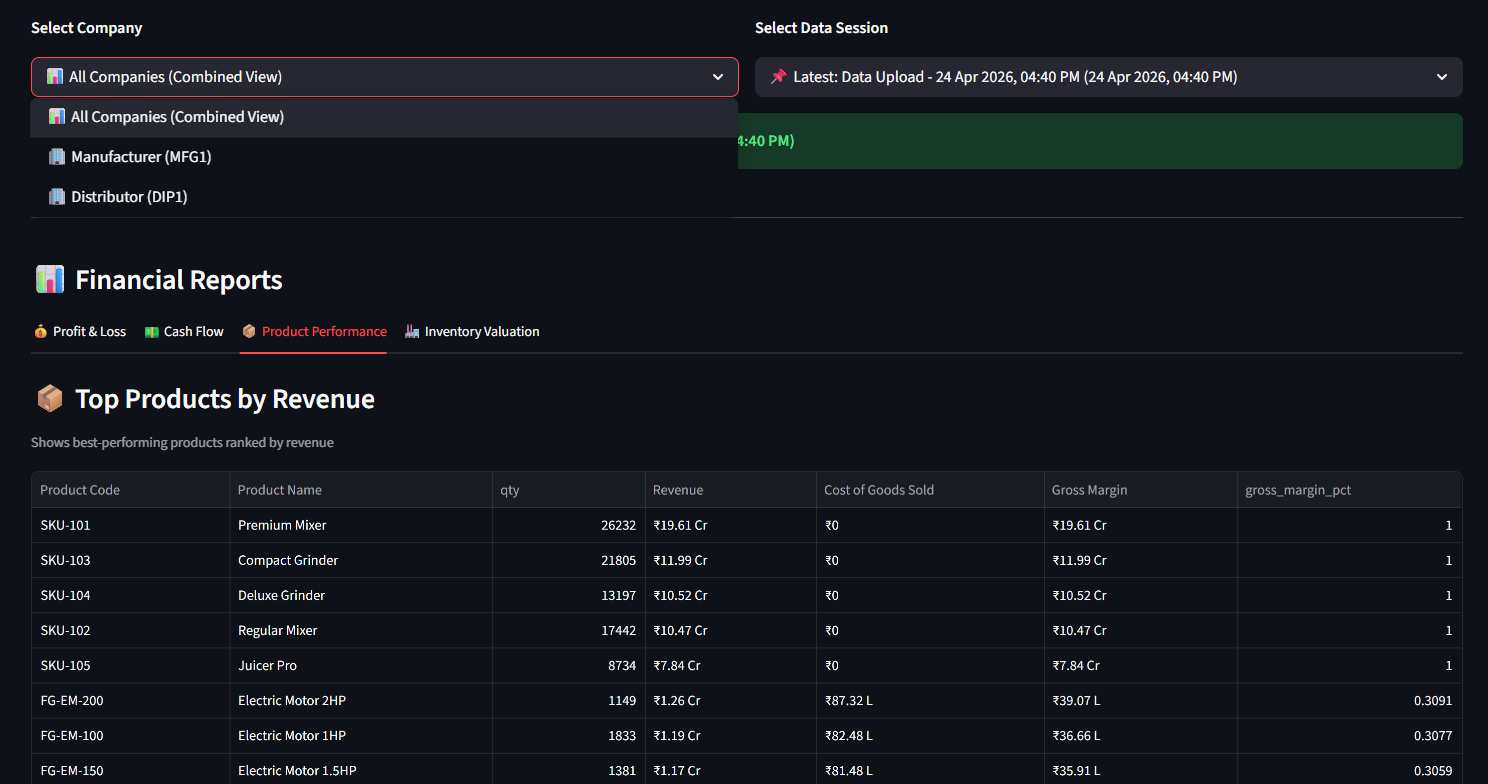Sort by Product Name column header
1488x784 pixels.
(x=361, y=490)
